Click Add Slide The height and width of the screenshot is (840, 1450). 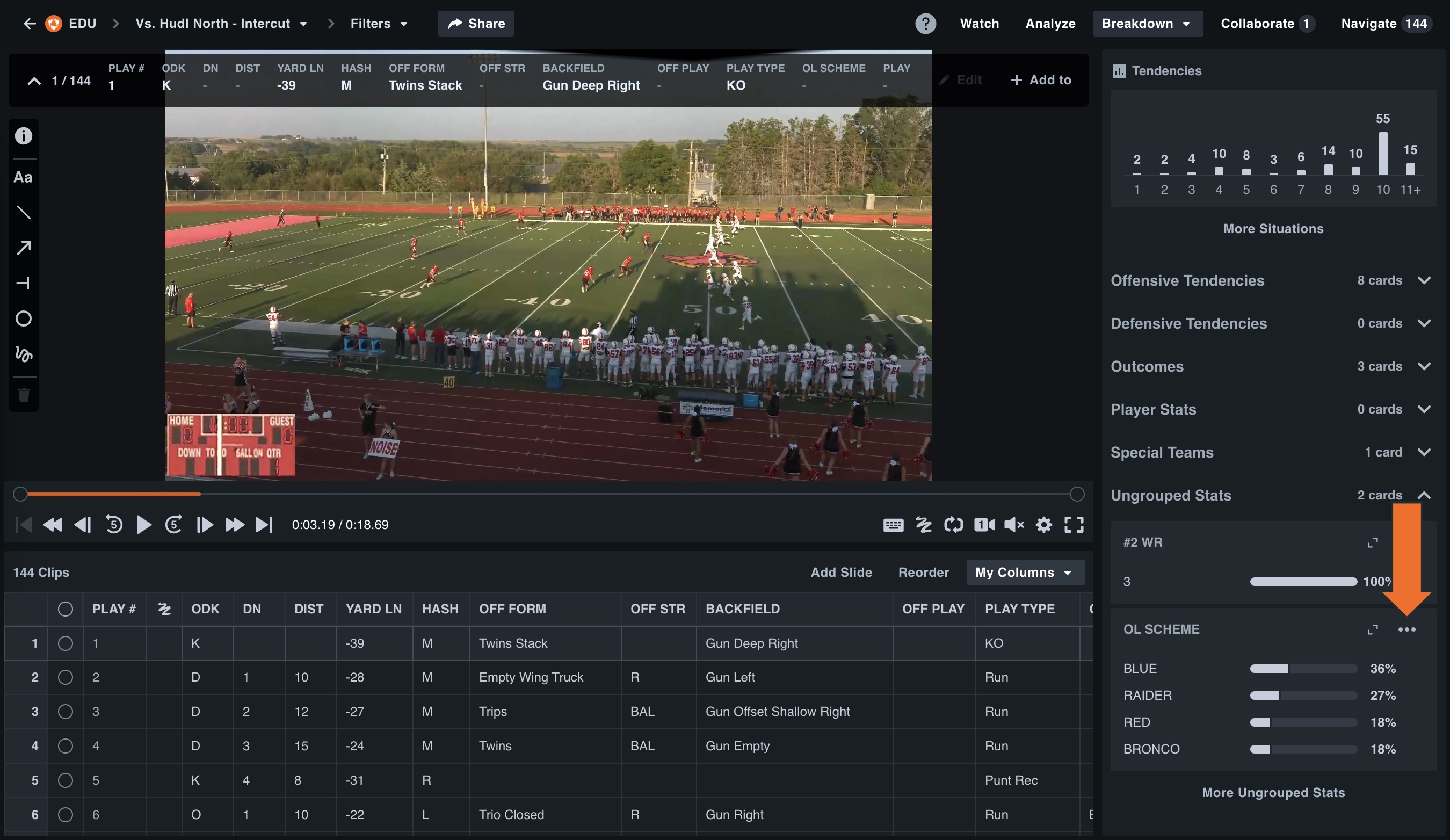tap(841, 573)
